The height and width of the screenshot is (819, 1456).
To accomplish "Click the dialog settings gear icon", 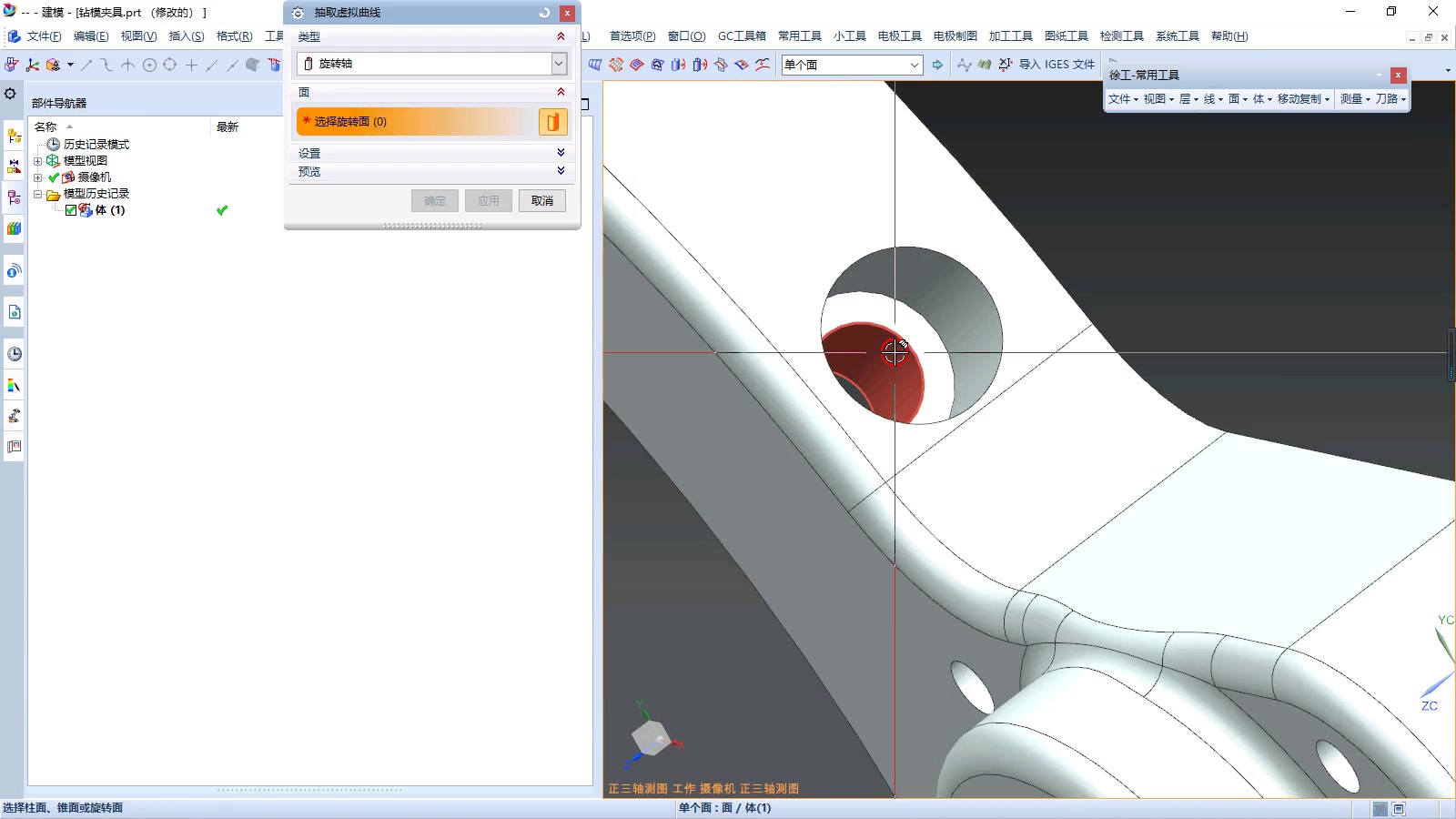I will 298,13.
